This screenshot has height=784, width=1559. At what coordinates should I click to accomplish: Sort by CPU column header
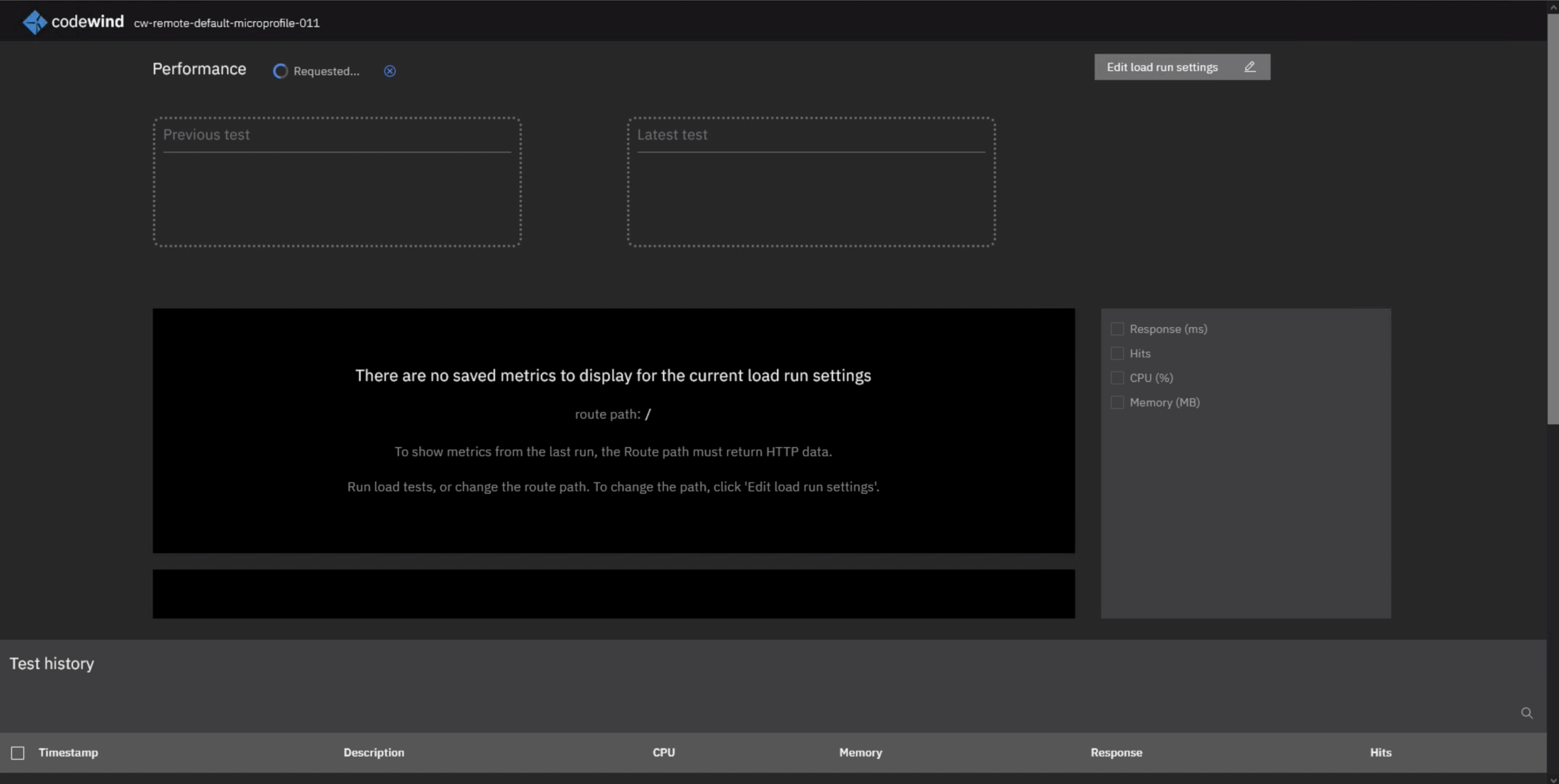(x=663, y=752)
